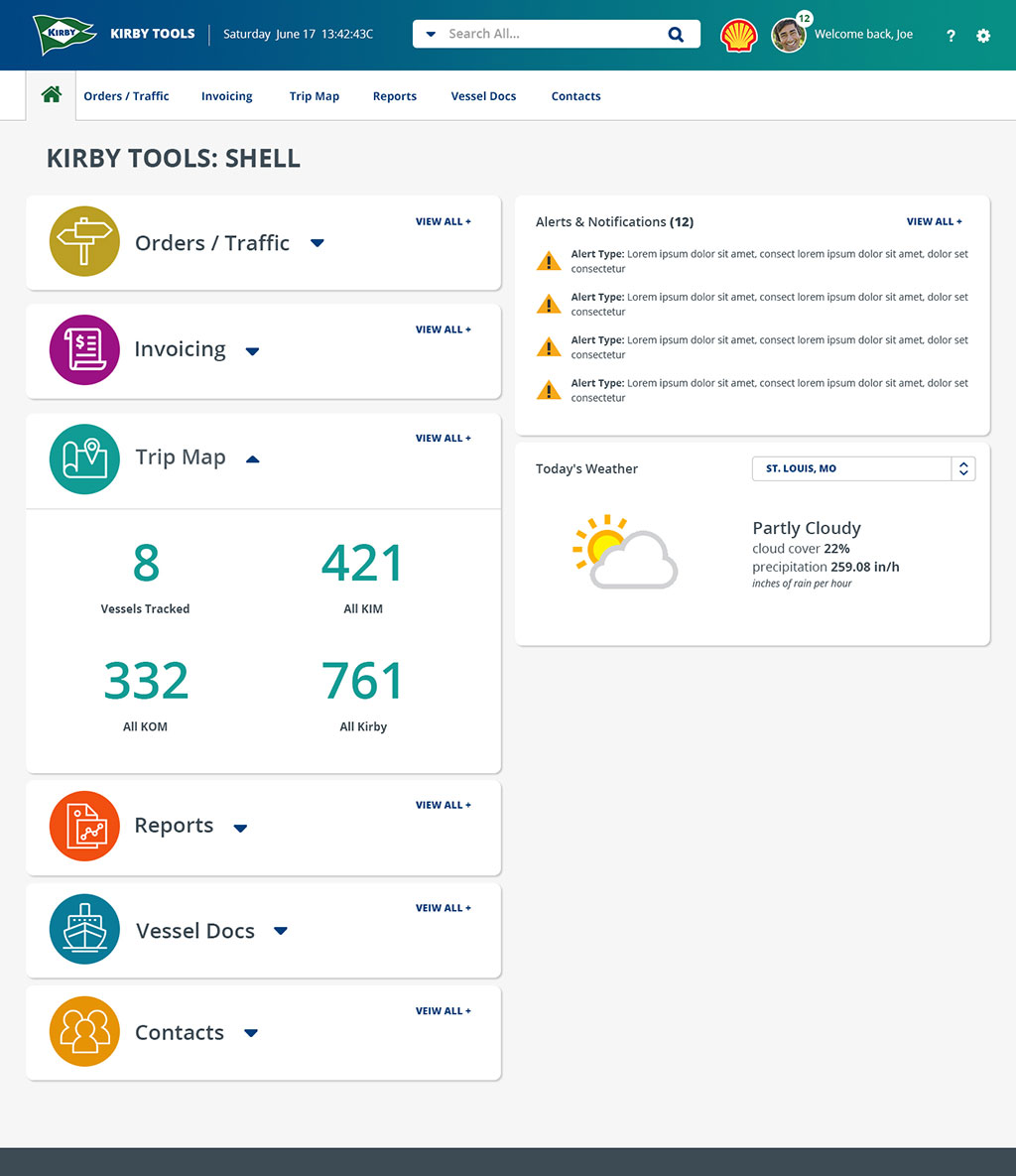Image resolution: width=1016 pixels, height=1176 pixels.
Task: Expand the Contacts section arrow
Action: tap(251, 1033)
